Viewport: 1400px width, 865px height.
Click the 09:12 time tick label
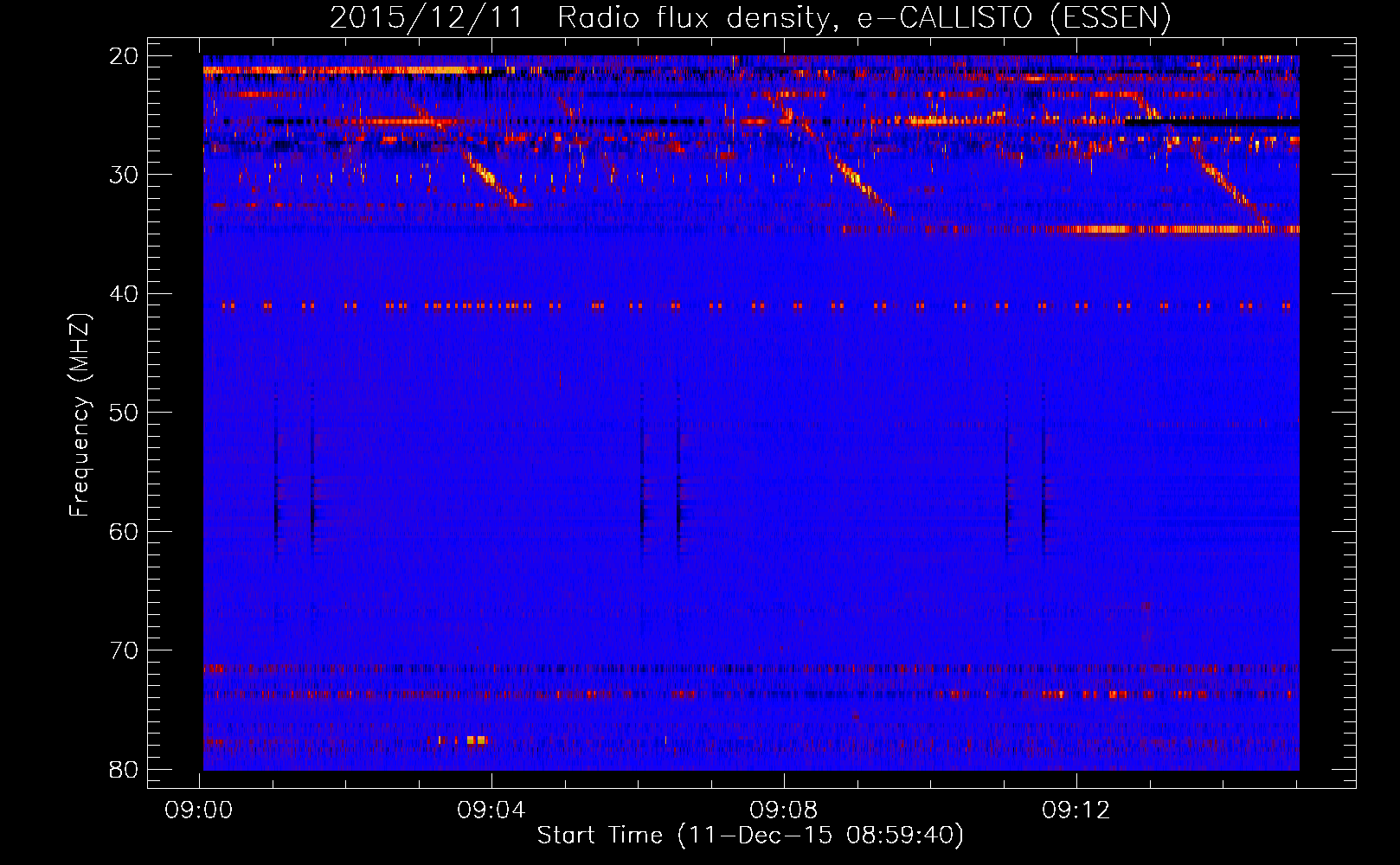[x=1076, y=811]
